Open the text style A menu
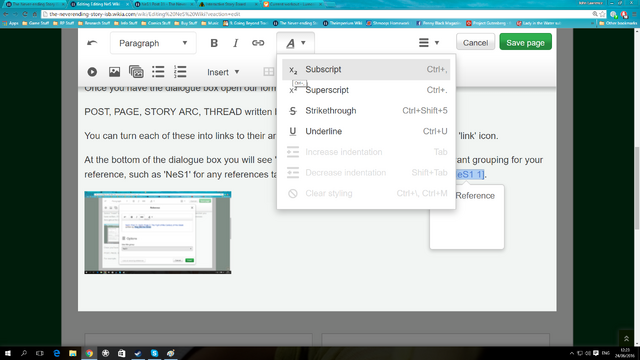 296,43
